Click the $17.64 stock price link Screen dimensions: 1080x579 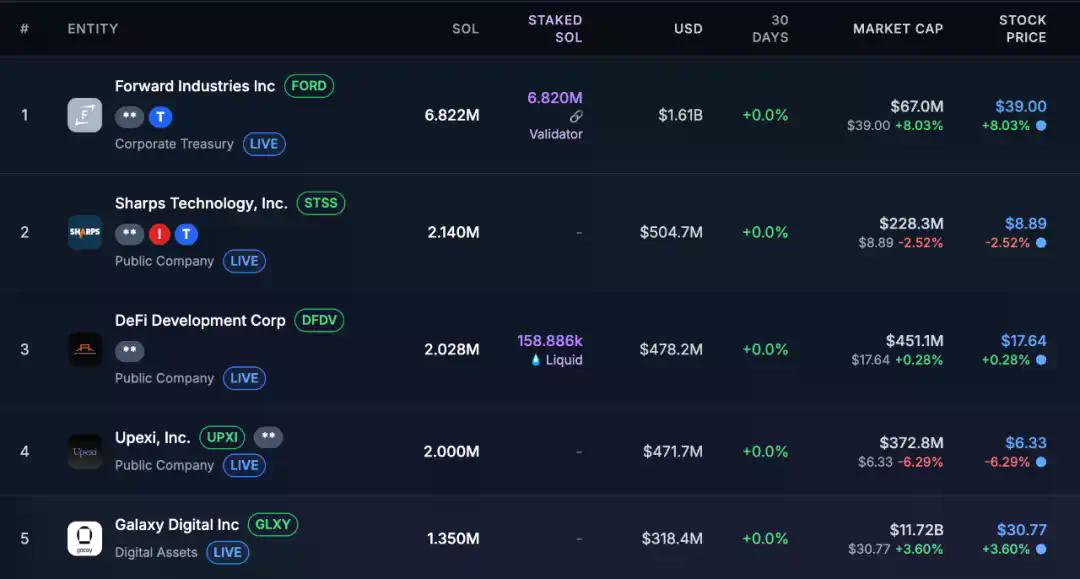pyautogui.click(x=1023, y=341)
